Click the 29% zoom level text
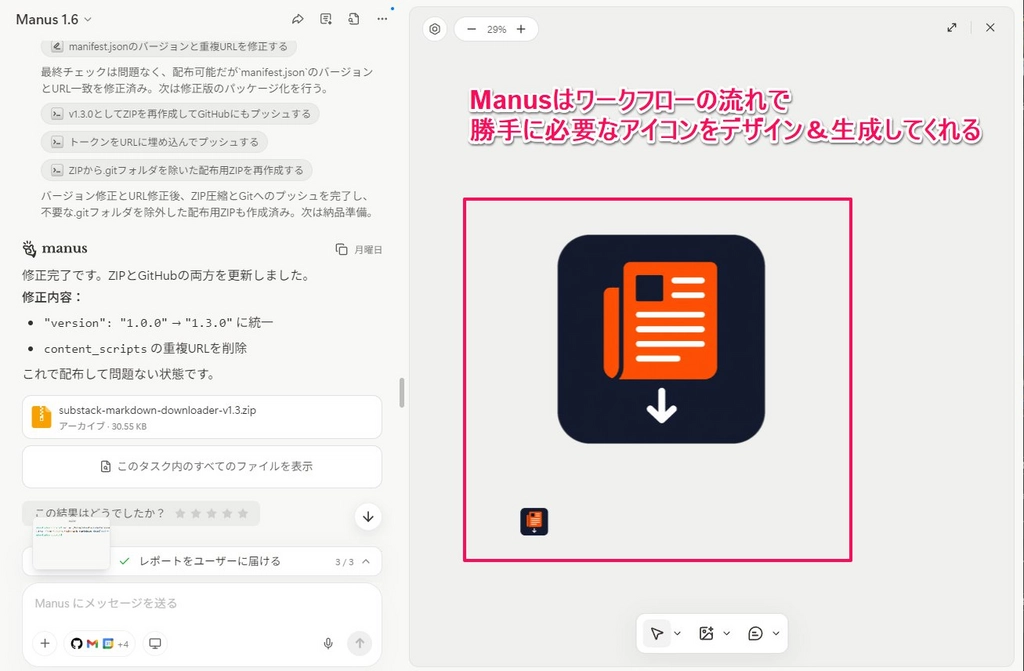This screenshot has width=1024, height=671. (x=496, y=29)
